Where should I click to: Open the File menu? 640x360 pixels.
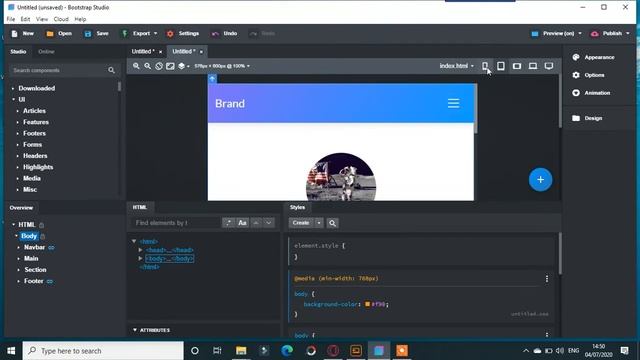11,19
